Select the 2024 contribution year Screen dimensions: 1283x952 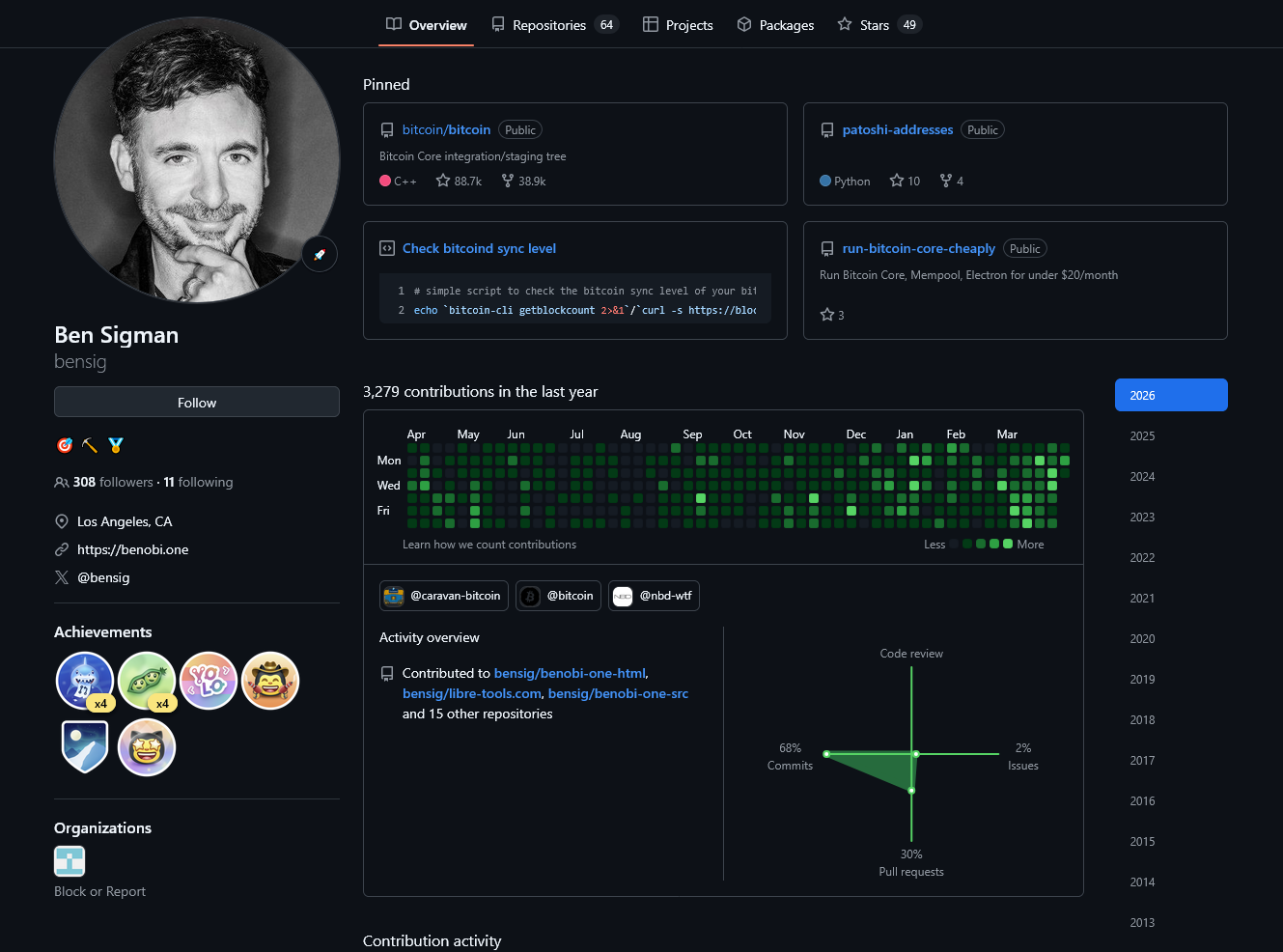1171,476
